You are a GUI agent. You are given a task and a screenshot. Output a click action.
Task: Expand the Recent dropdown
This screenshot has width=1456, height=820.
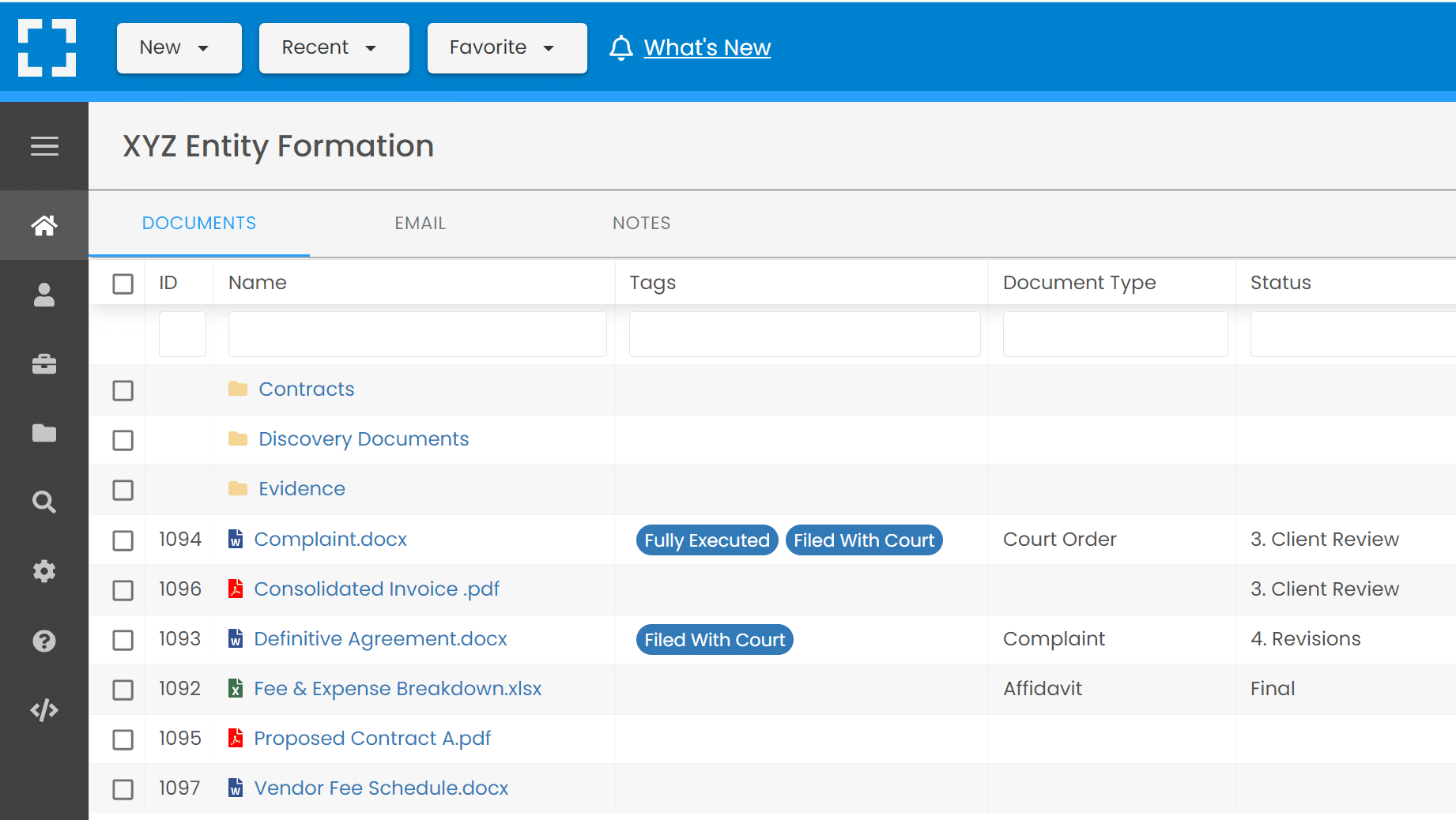(334, 47)
